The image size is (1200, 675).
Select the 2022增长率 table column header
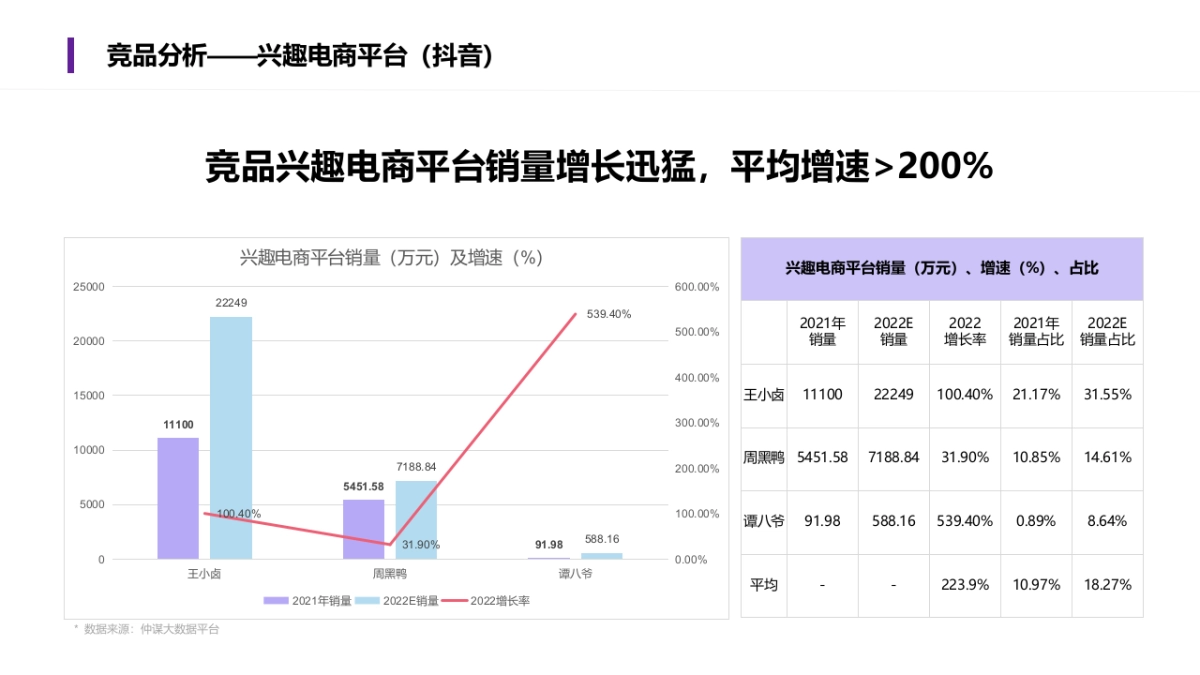[964, 331]
